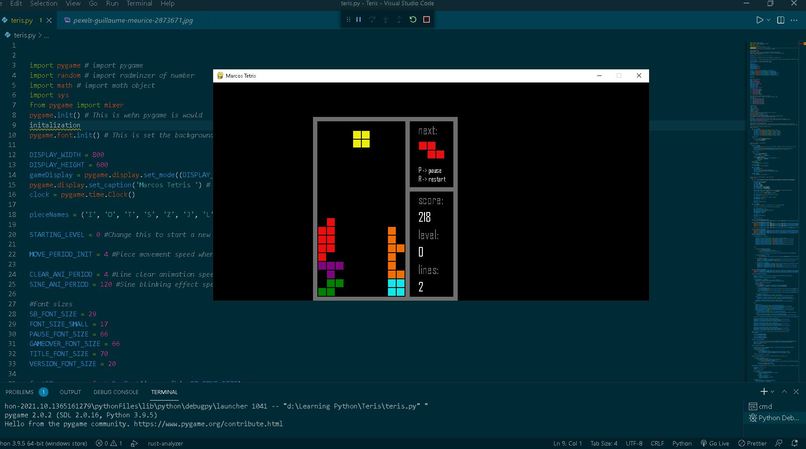Open the Help menu
Viewport: 806px width, 449px height.
[x=168, y=4]
